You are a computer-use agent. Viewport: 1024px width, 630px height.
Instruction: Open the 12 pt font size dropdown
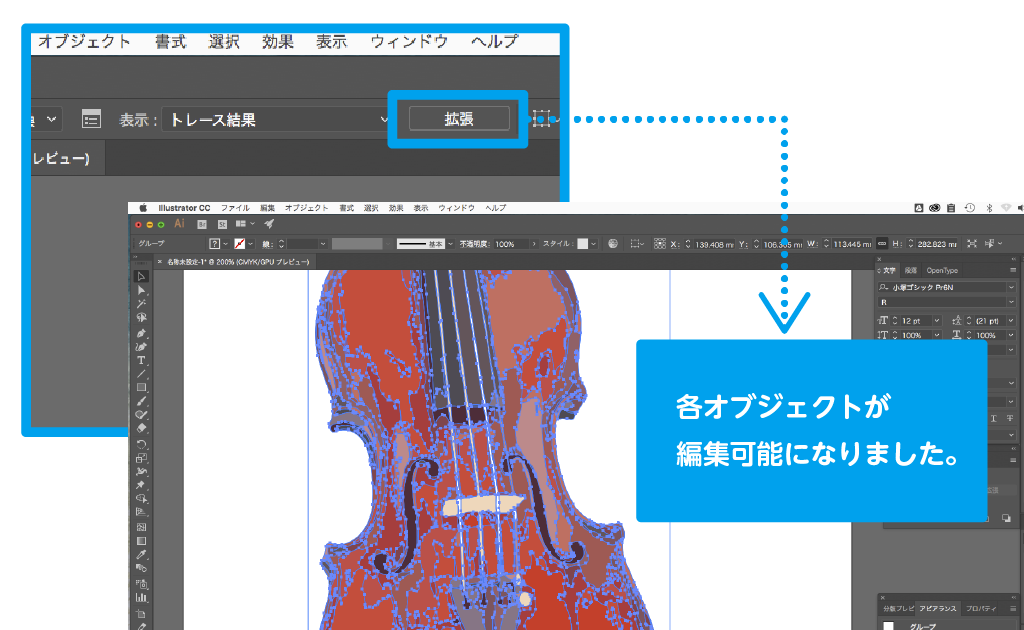(936, 320)
